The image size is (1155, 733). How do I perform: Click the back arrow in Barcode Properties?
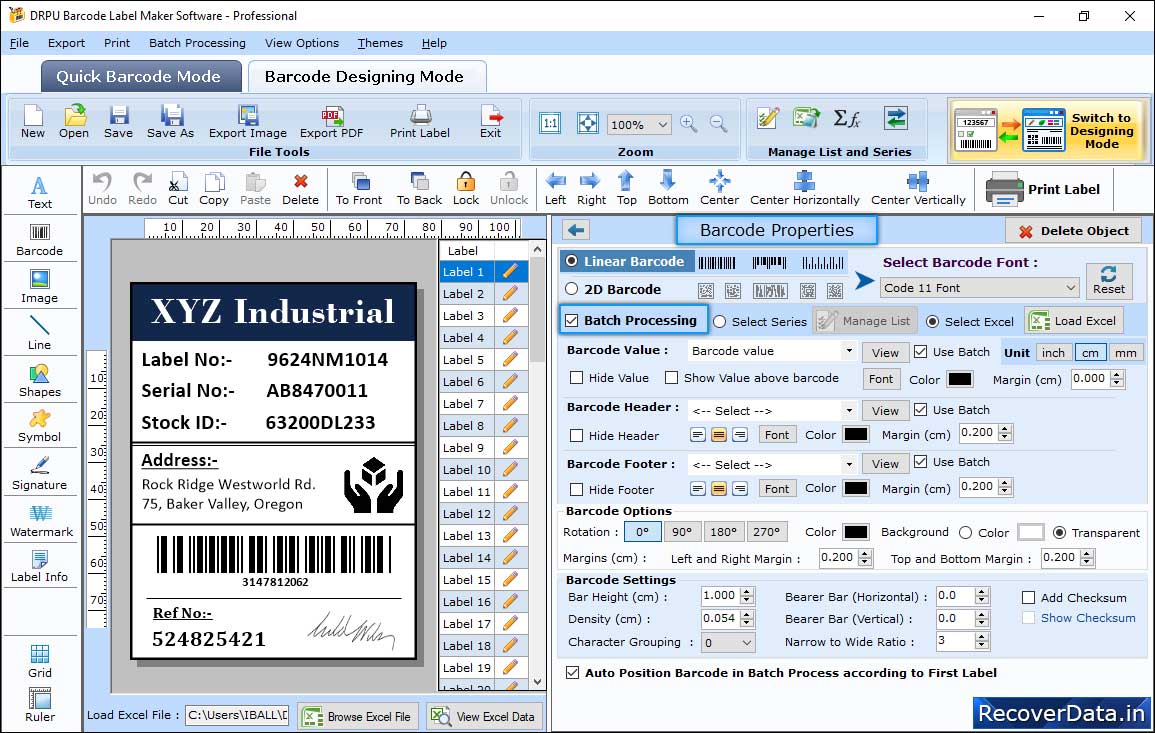pos(576,231)
